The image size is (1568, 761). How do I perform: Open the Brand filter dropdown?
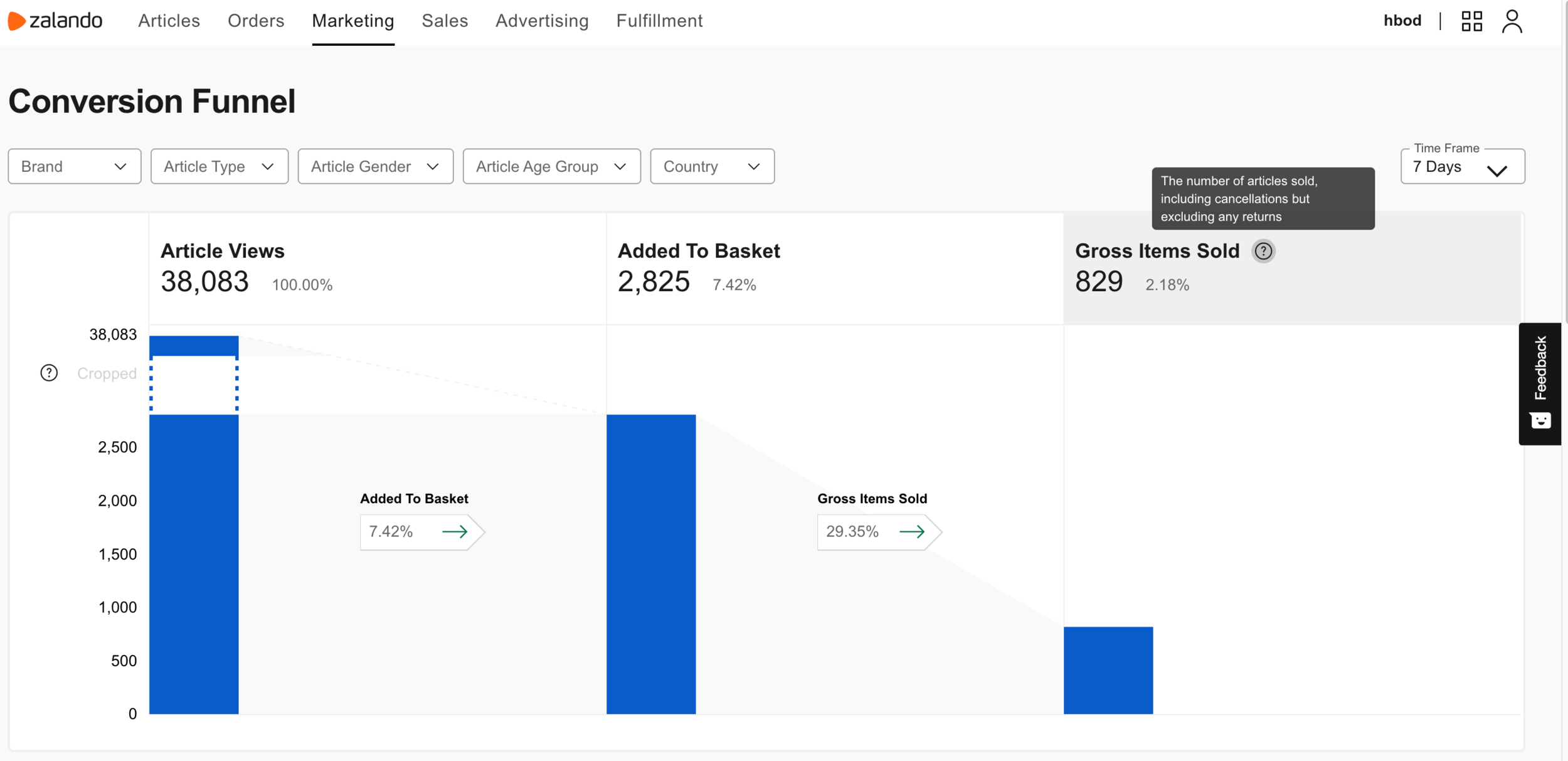(75, 166)
